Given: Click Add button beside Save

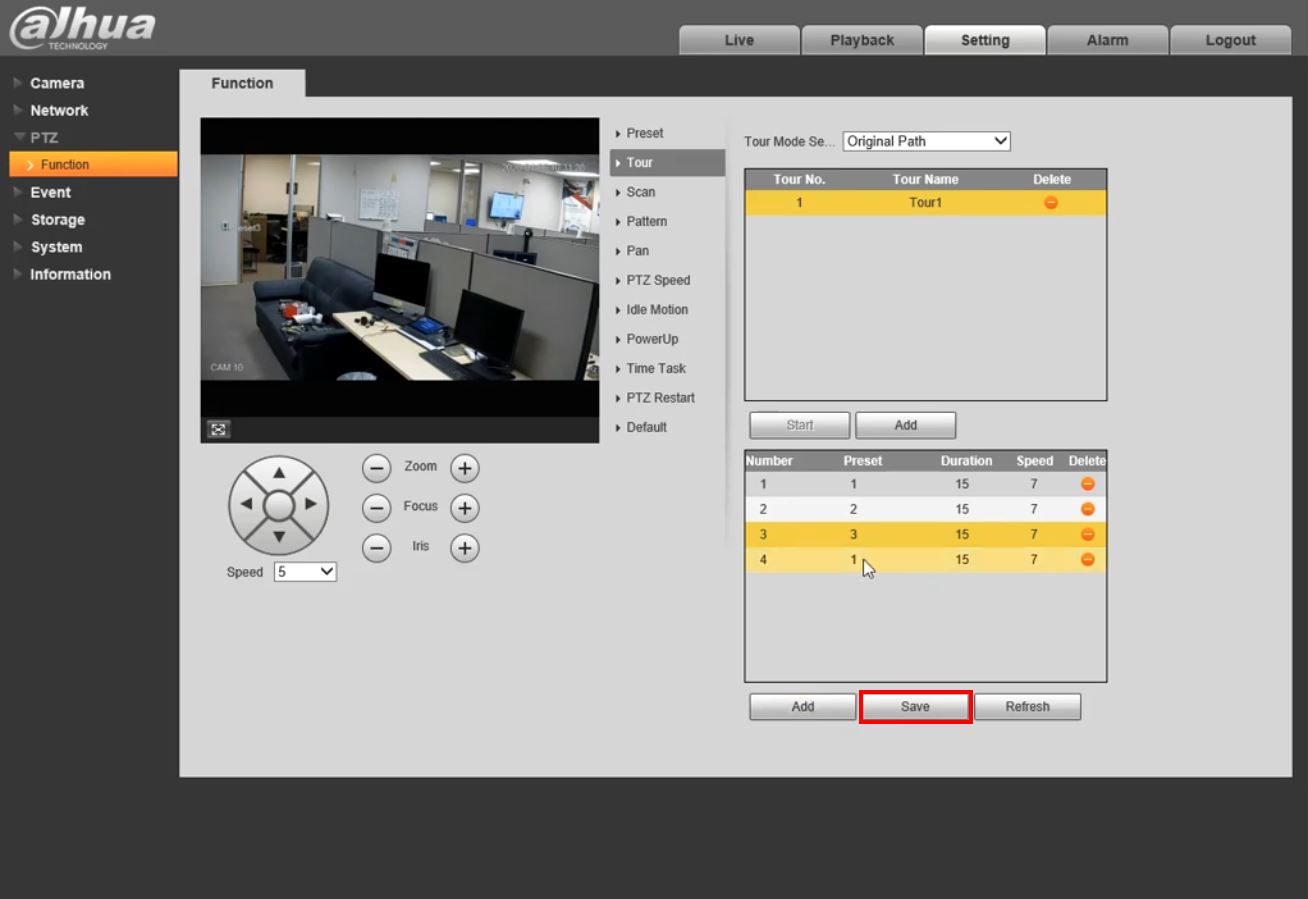Looking at the screenshot, I should 803,706.
